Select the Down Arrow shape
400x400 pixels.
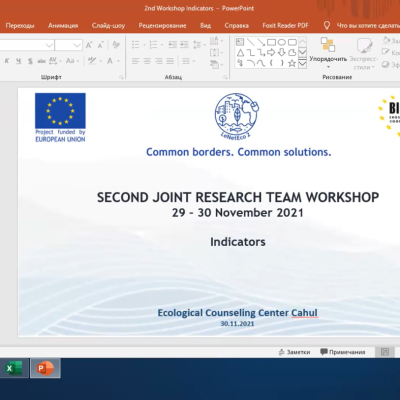coord(282,52)
